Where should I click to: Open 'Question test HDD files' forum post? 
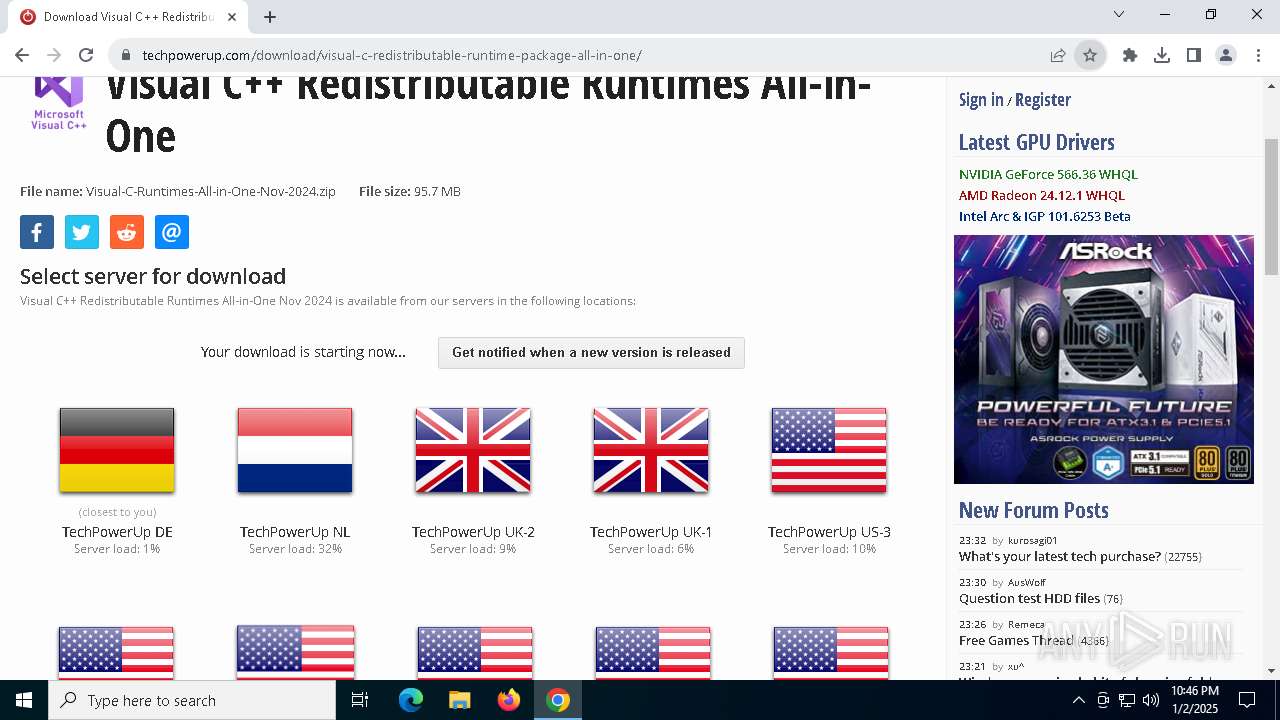1029,598
